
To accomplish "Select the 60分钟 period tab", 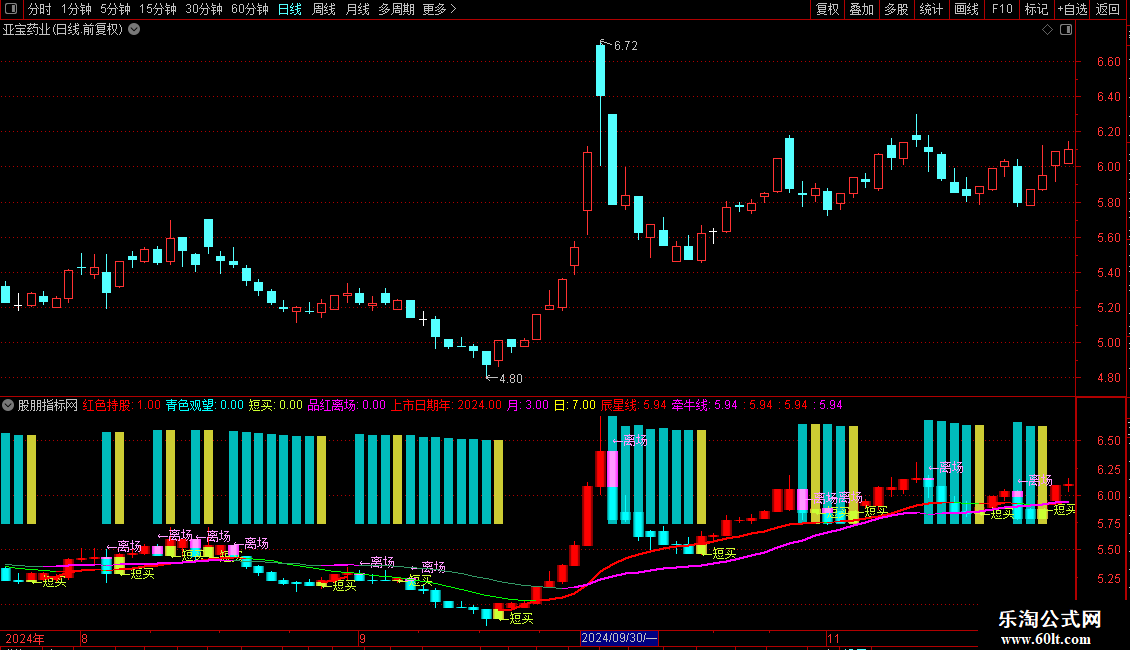I will coord(250,9).
